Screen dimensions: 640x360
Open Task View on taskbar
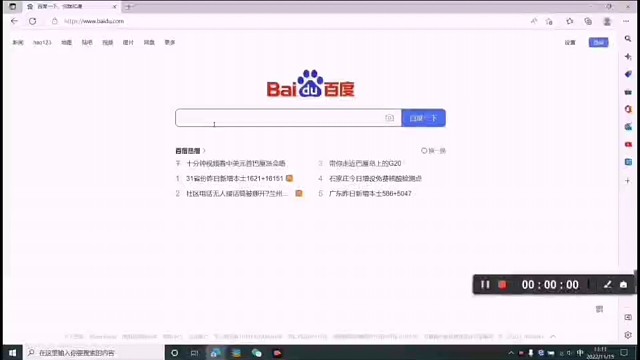(x=195, y=353)
